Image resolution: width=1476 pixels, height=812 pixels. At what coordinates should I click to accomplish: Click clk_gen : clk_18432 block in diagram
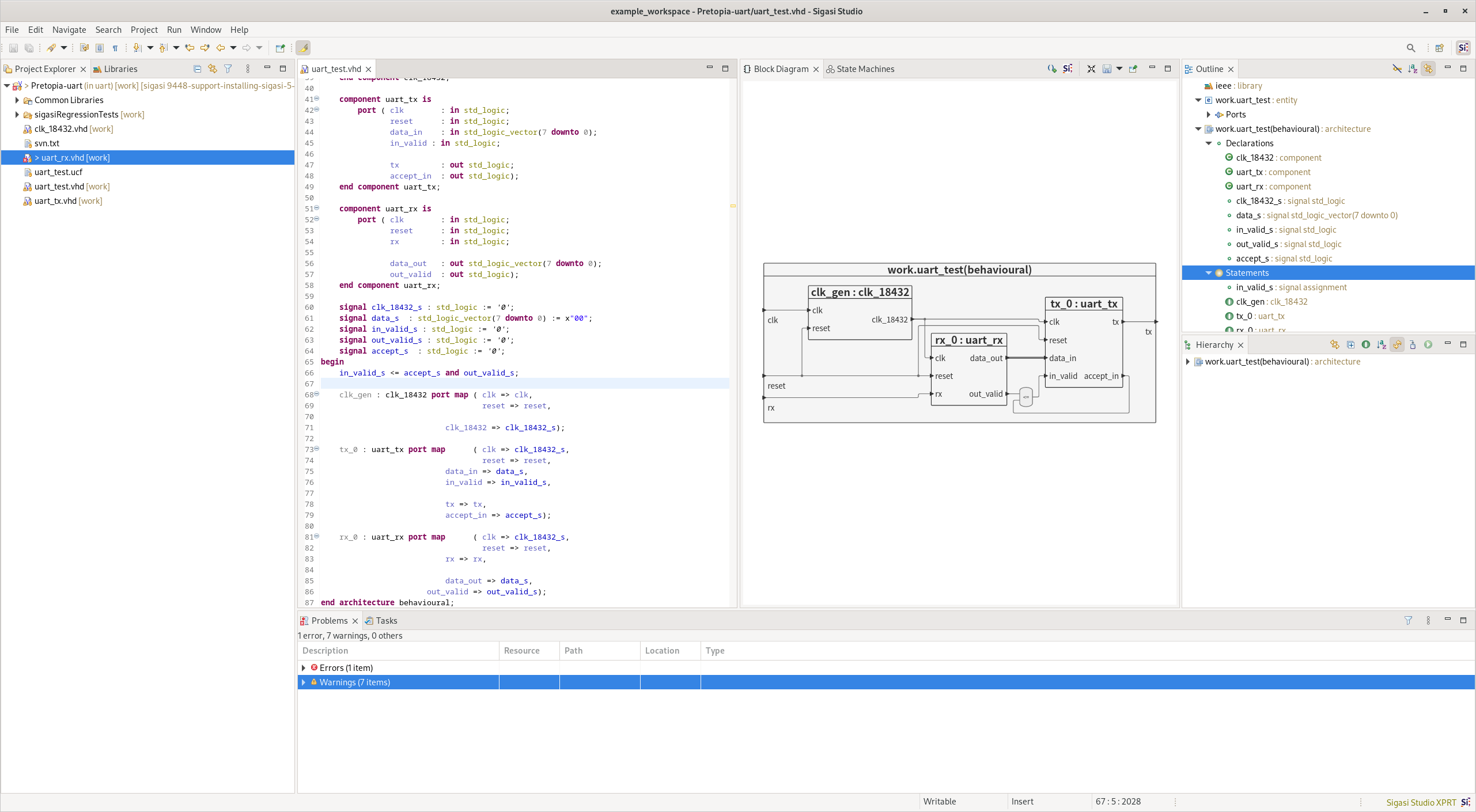pos(860,313)
